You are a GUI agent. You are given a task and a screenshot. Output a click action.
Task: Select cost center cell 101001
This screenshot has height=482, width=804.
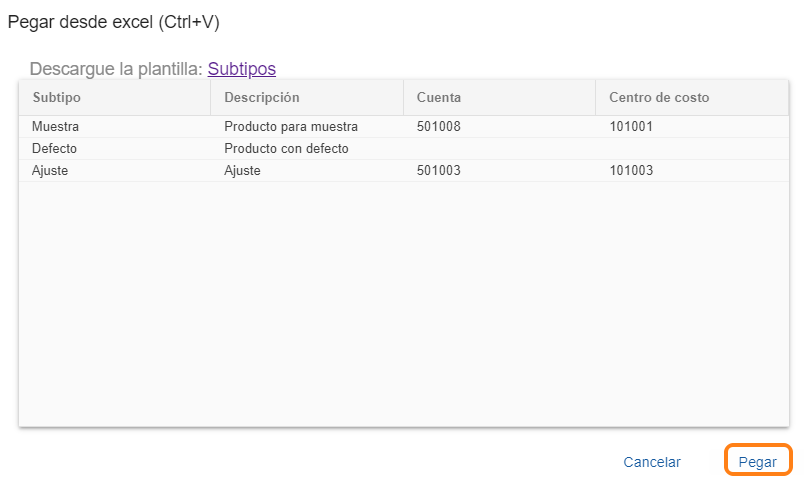pyautogui.click(x=631, y=127)
